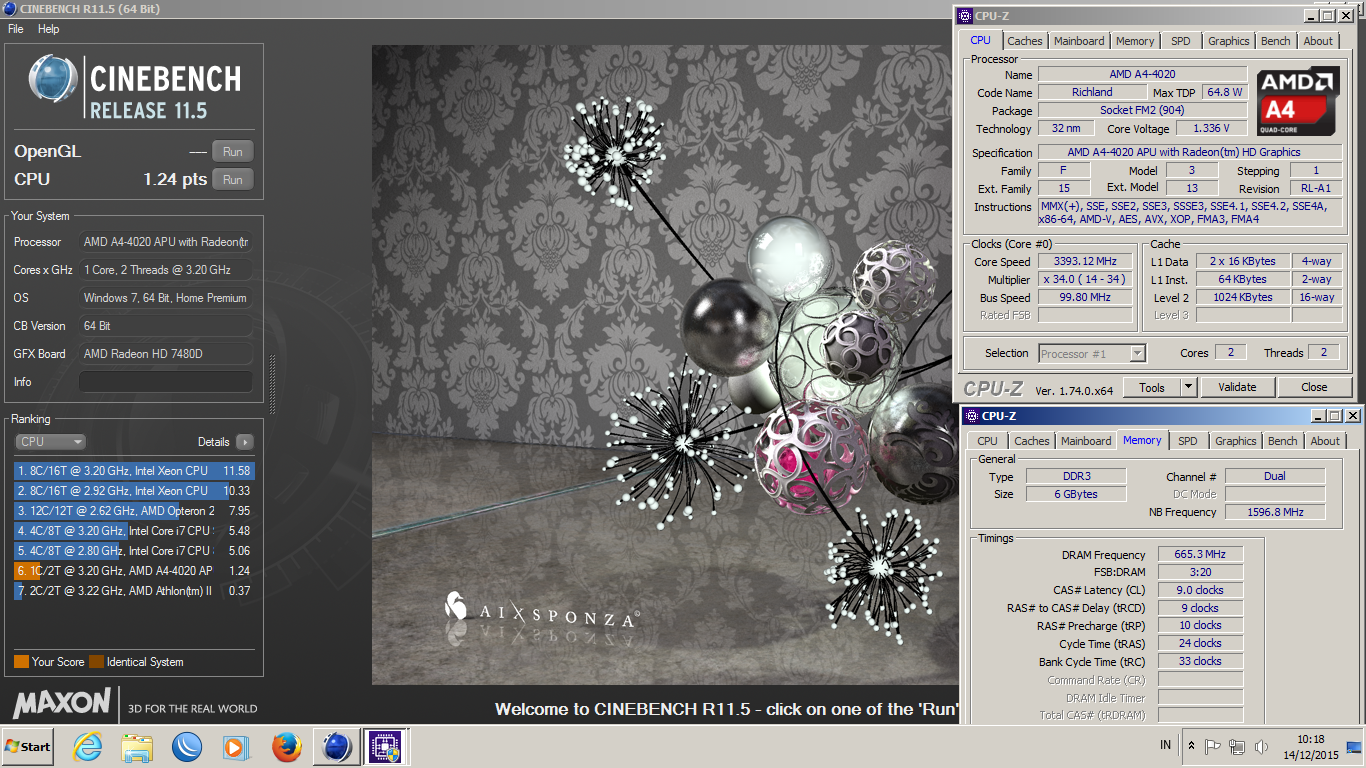
Task: Click the empty Info input field
Action: [166, 382]
